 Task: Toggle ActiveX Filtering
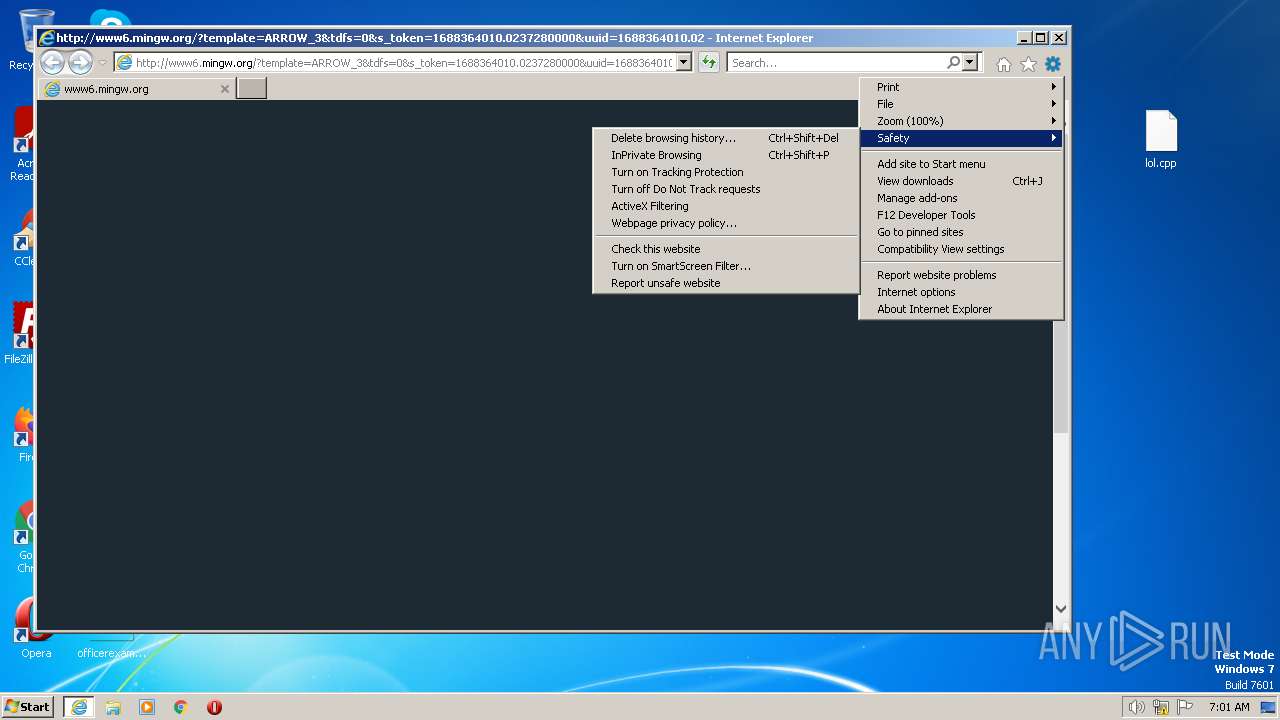[x=726, y=206]
